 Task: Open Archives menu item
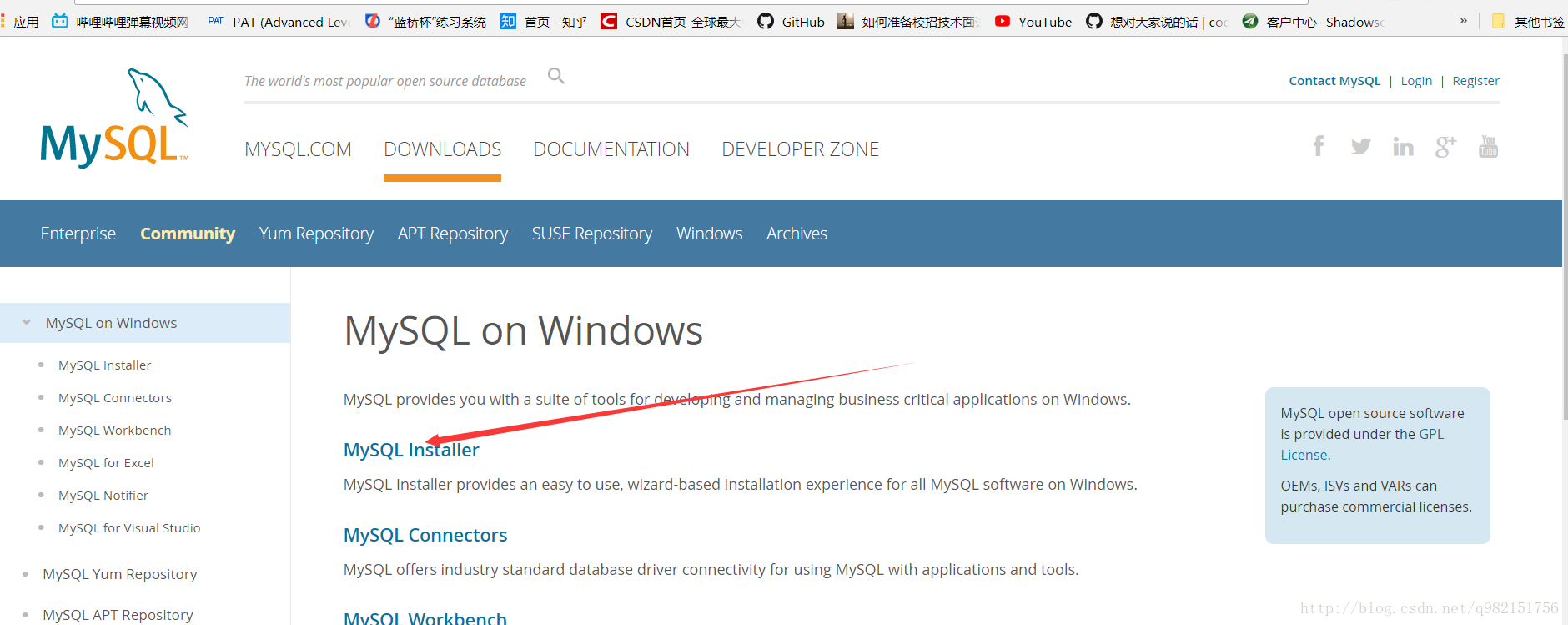pyautogui.click(x=797, y=234)
